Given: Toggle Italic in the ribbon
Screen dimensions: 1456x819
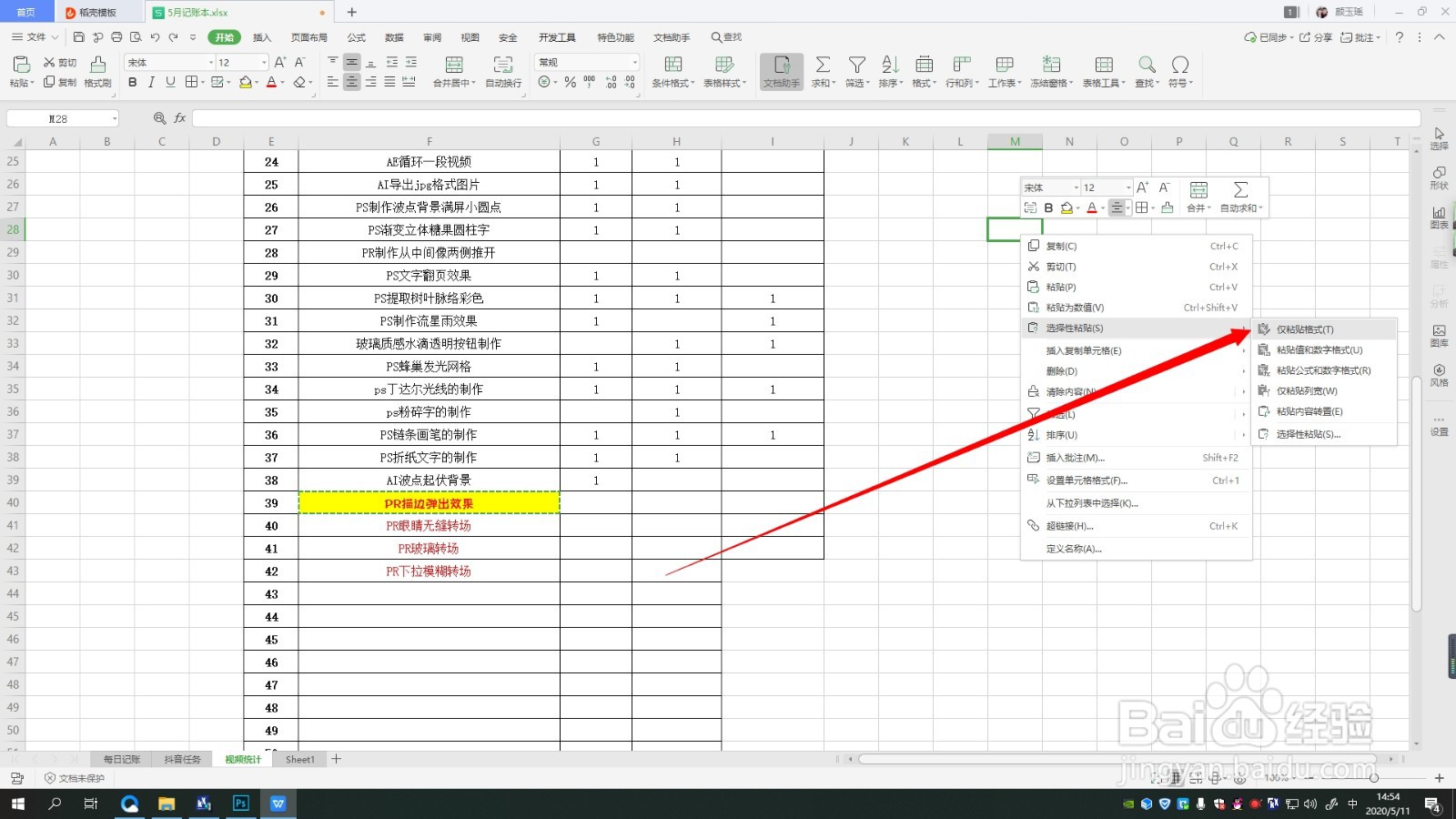Looking at the screenshot, I should [x=151, y=82].
